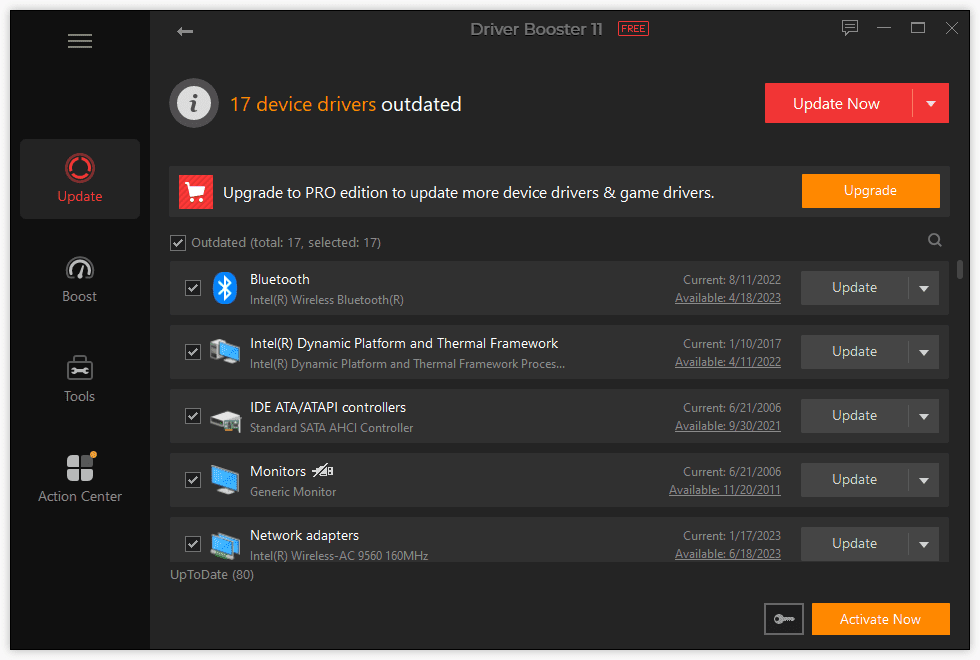Deselect the Monitors driver checkbox
Image resolution: width=980 pixels, height=660 pixels.
(x=193, y=480)
